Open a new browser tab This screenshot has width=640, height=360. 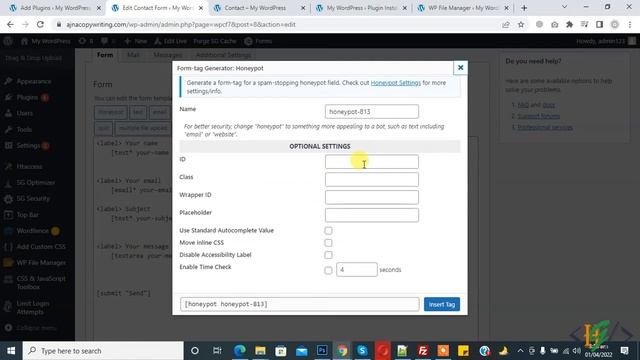tap(524, 8)
